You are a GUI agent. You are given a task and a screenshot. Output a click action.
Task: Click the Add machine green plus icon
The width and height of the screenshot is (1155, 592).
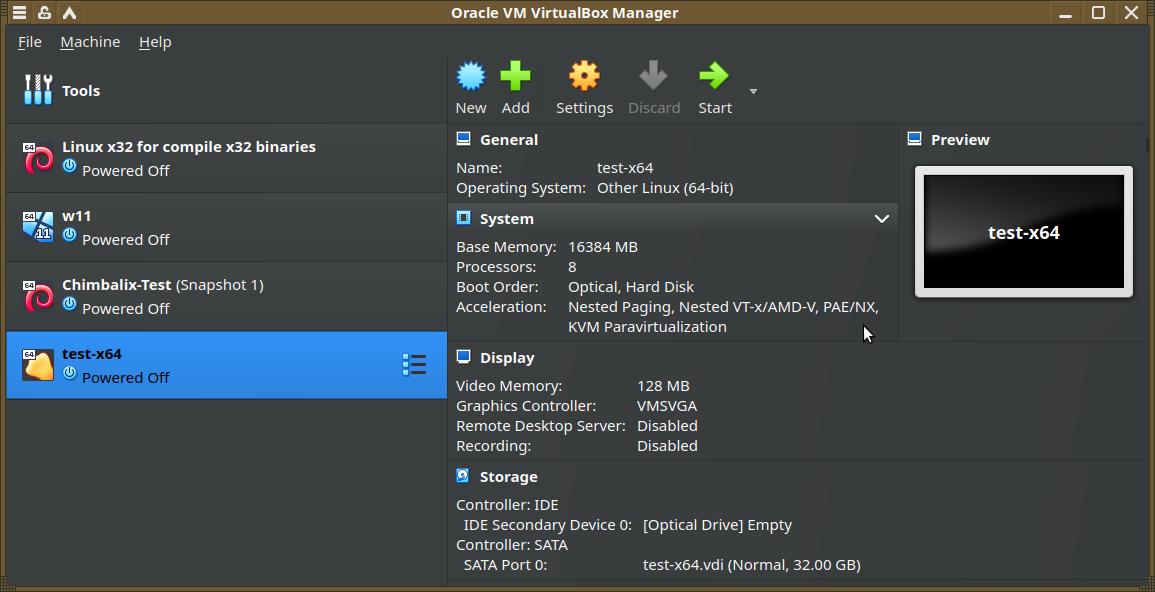pos(515,77)
